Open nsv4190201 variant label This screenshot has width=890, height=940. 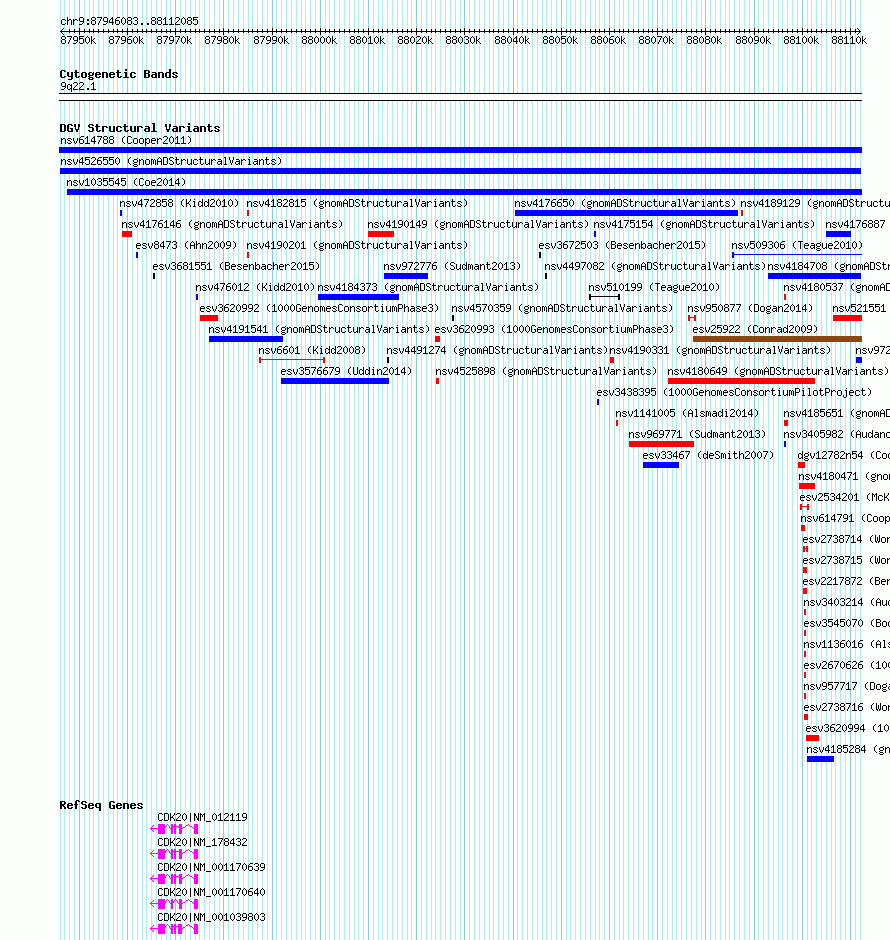point(357,245)
